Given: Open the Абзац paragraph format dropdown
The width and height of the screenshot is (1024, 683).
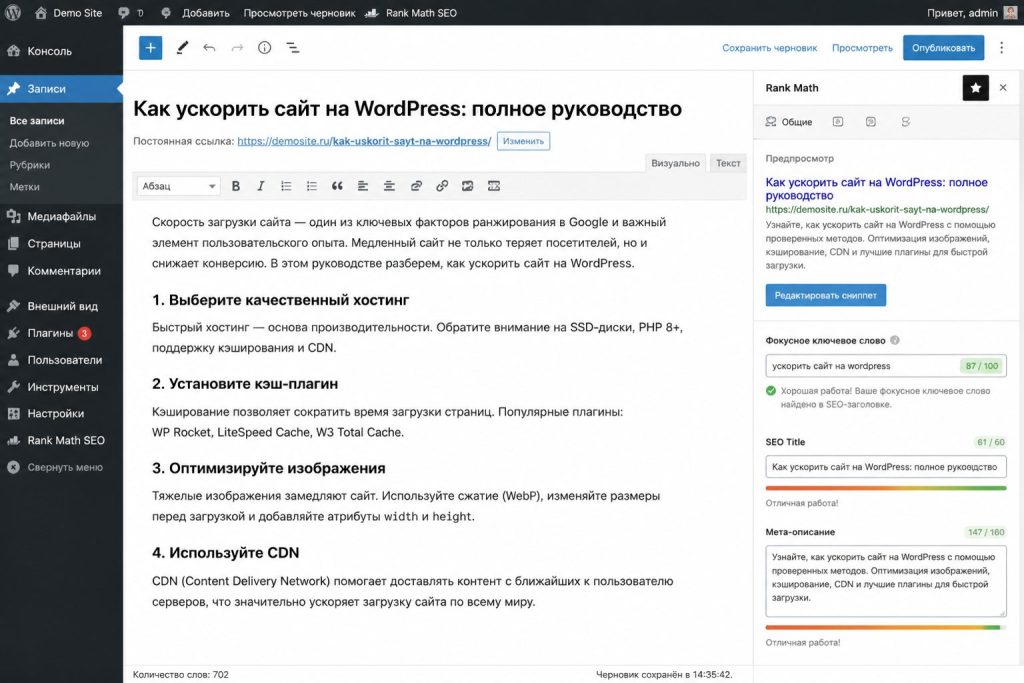Looking at the screenshot, I should [x=178, y=186].
